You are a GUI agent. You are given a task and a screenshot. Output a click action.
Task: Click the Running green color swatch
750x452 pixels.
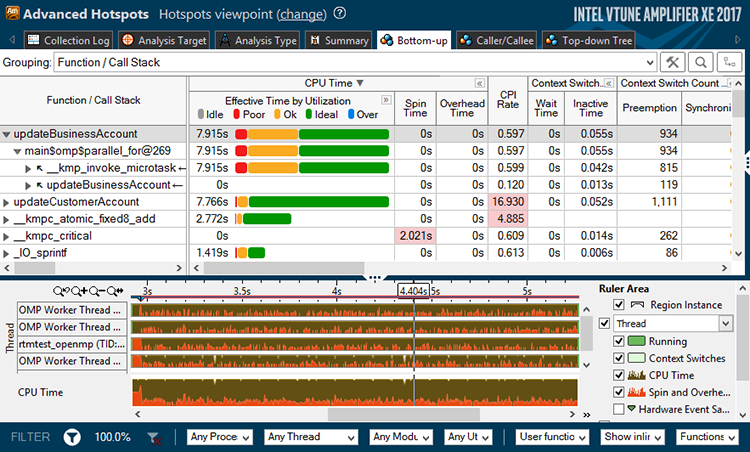click(636, 341)
